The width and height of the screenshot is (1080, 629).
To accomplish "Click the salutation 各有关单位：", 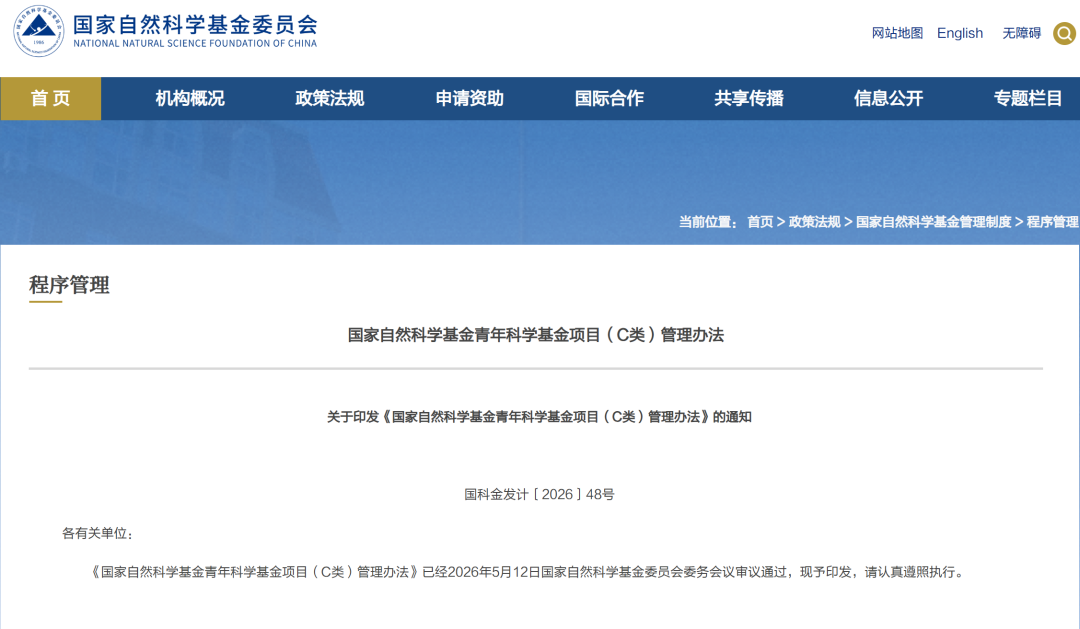I will [x=98, y=533].
